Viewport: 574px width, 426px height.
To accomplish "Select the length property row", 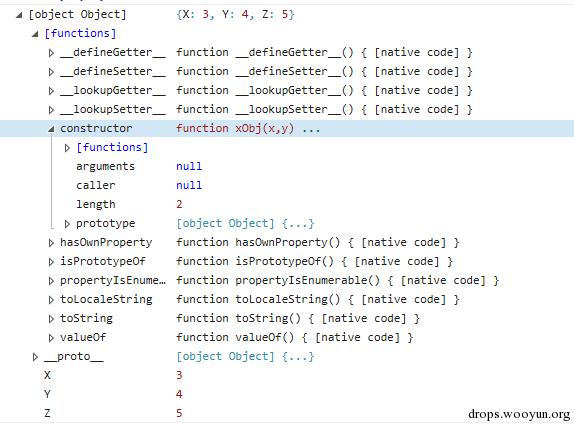I will 287,205.
